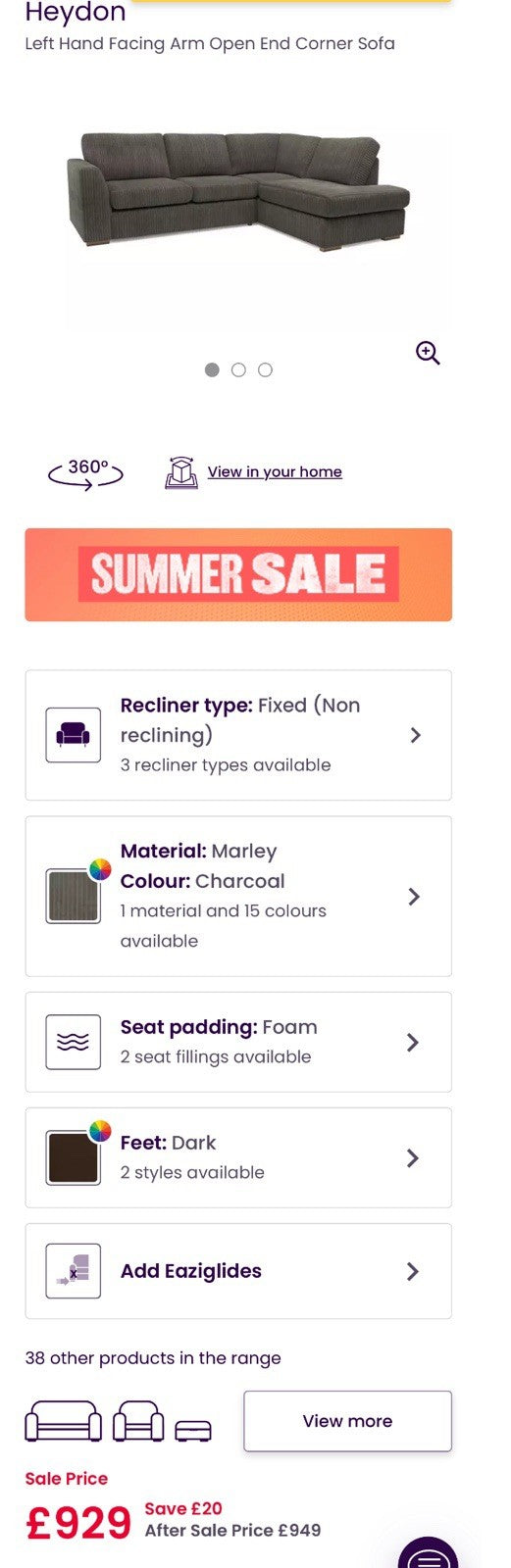Open the Add Eaziglides row
This screenshot has height=1568, width=511.
pos(238,1271)
